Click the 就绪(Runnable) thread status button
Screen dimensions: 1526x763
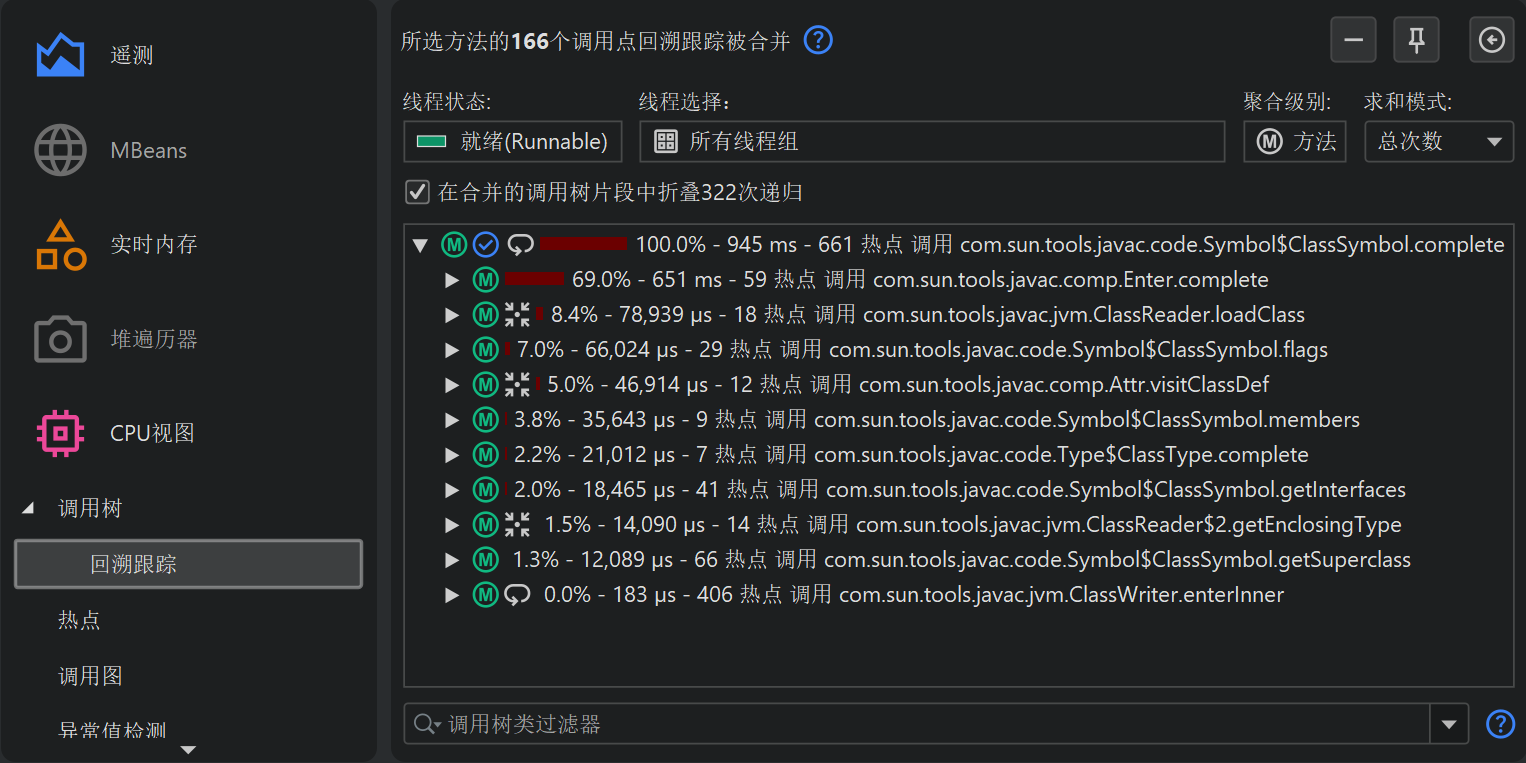(512, 142)
